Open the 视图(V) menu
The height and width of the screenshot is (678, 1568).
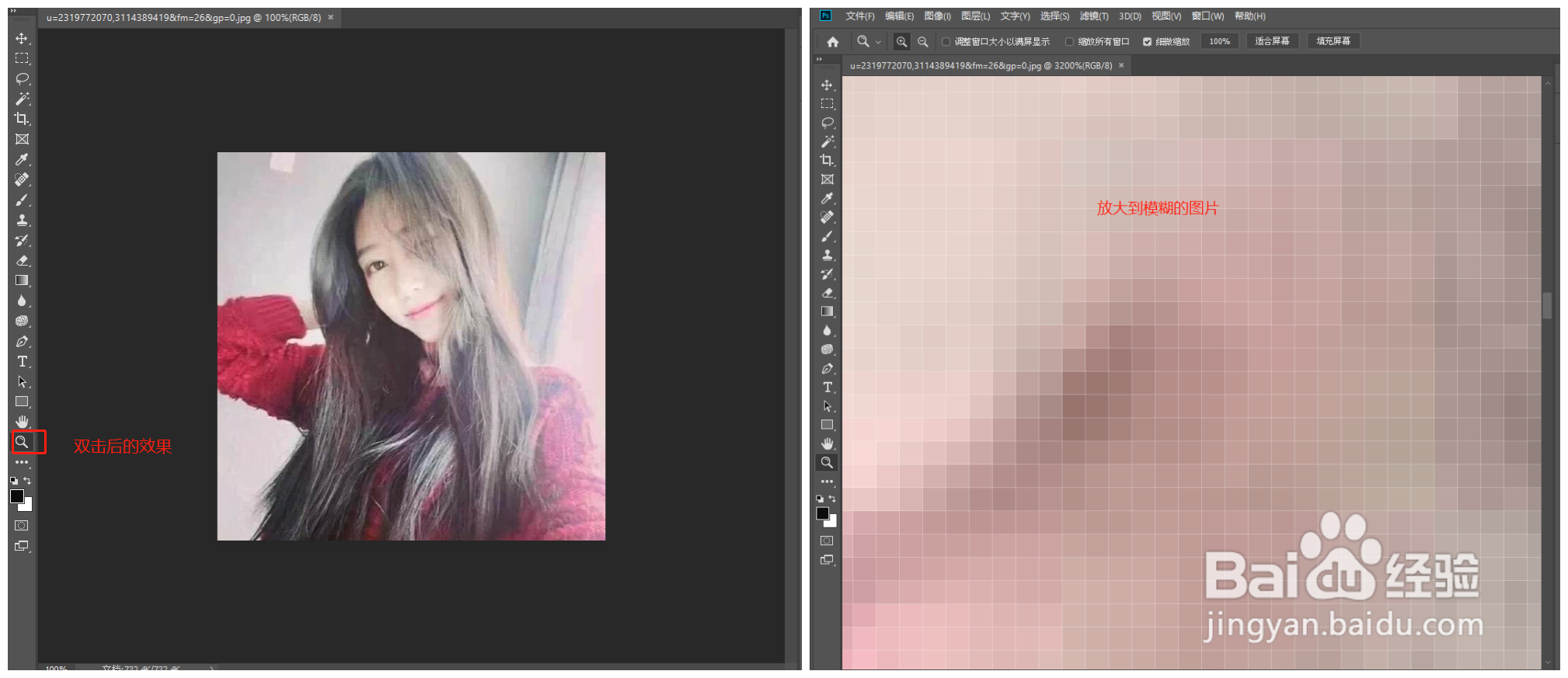point(1166,16)
